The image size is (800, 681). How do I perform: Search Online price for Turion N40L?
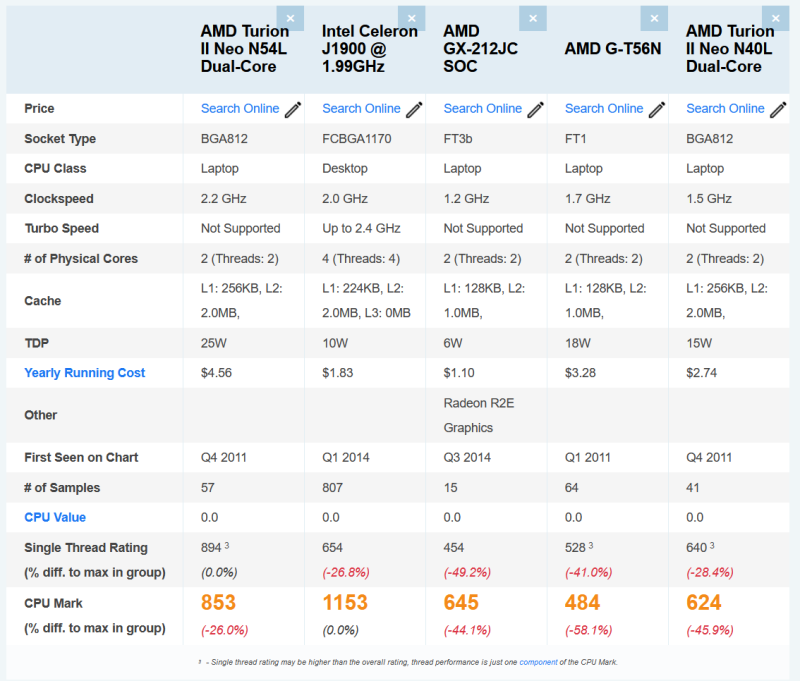pyautogui.click(x=725, y=109)
